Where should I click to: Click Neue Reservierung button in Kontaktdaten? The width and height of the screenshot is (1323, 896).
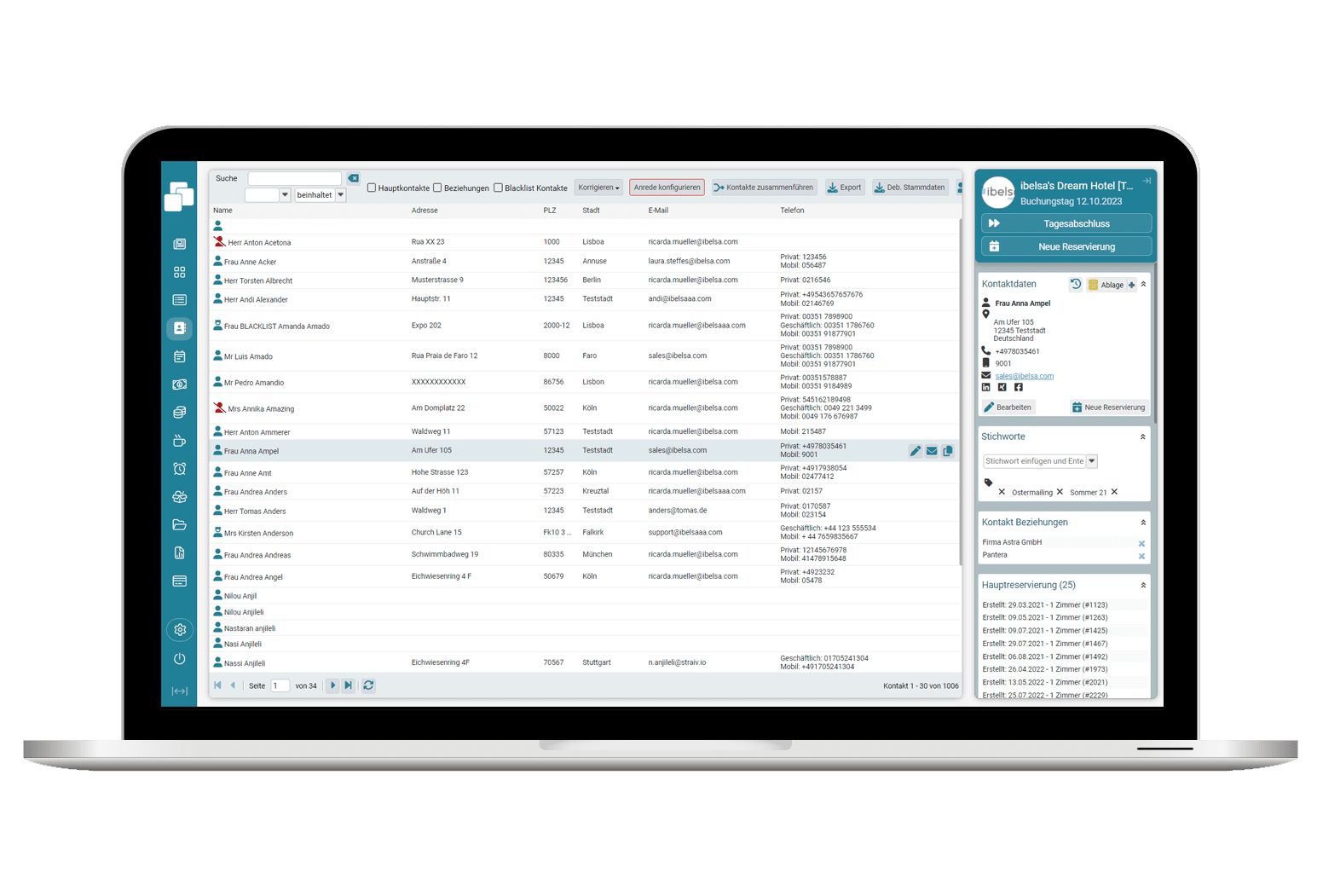click(x=1109, y=408)
